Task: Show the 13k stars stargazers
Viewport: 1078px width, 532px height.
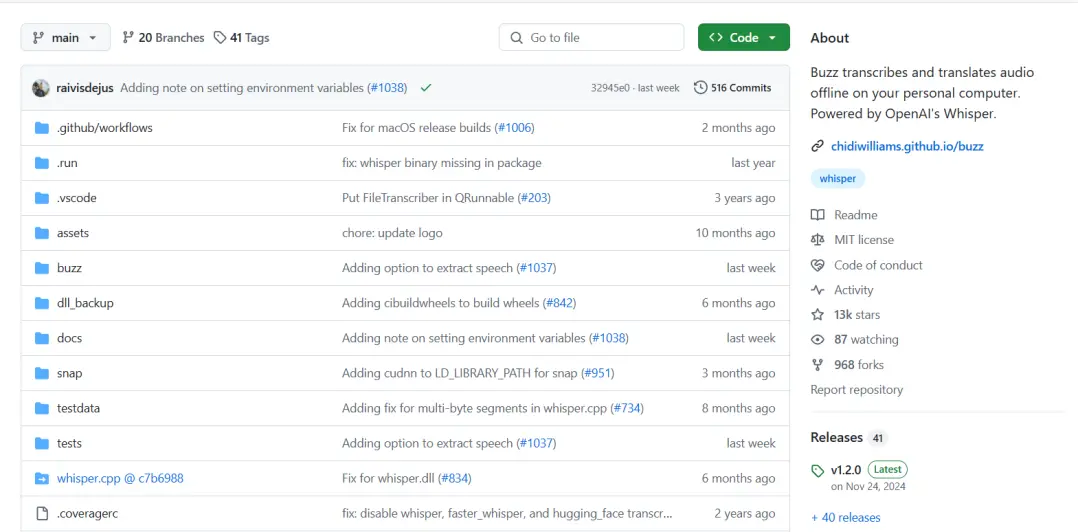Action: (856, 315)
